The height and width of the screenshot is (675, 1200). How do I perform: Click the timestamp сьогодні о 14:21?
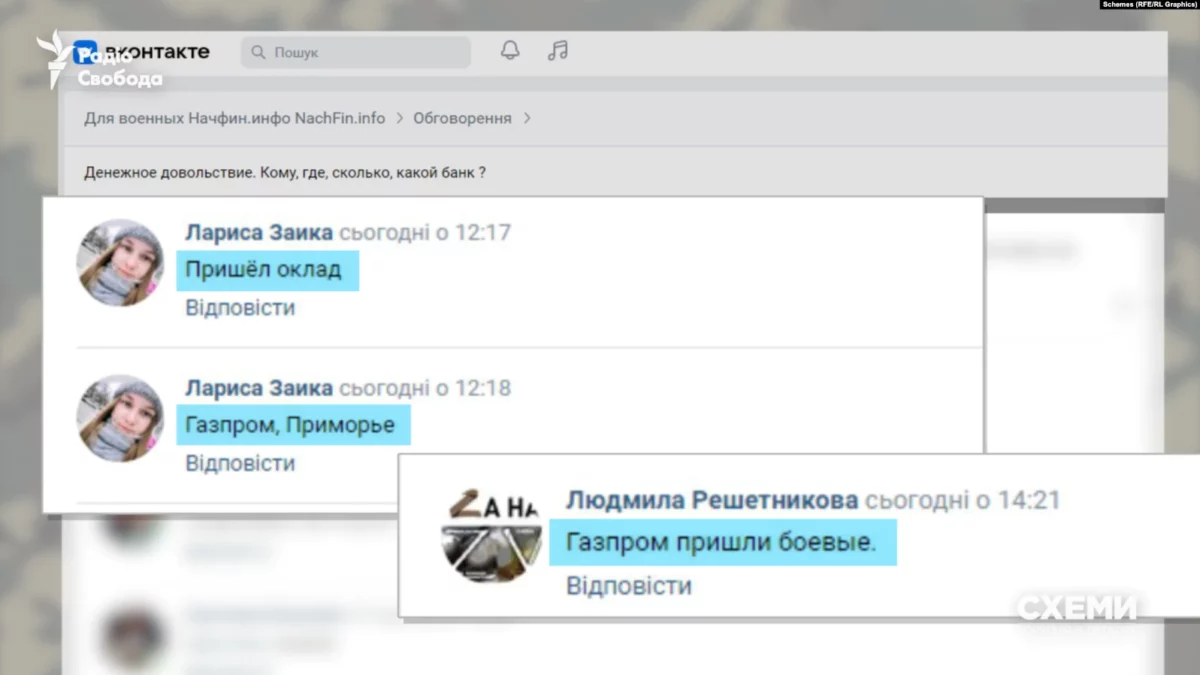coord(963,500)
